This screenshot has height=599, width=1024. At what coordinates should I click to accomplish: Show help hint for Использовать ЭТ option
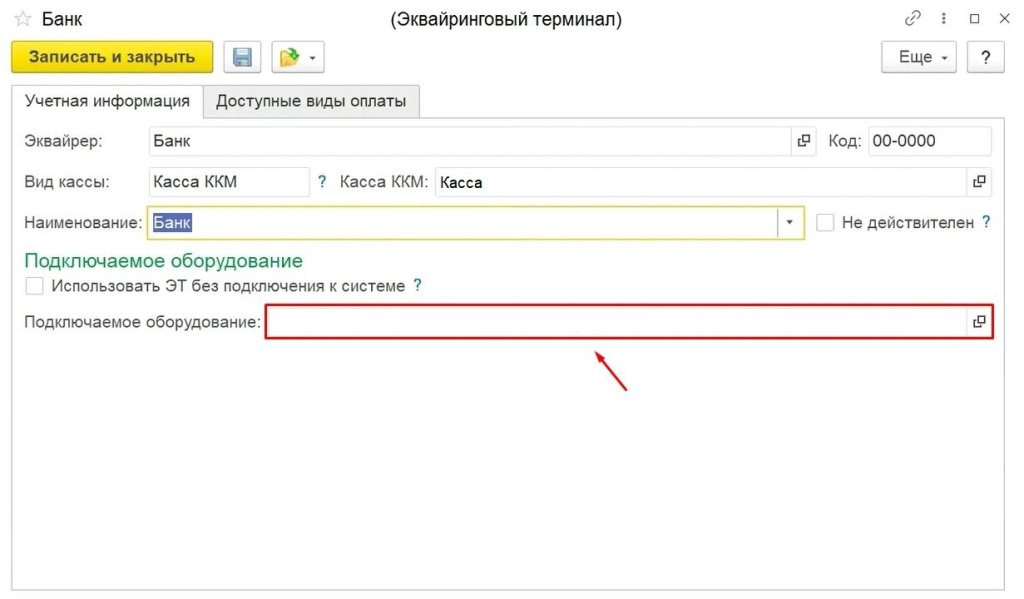(418, 286)
